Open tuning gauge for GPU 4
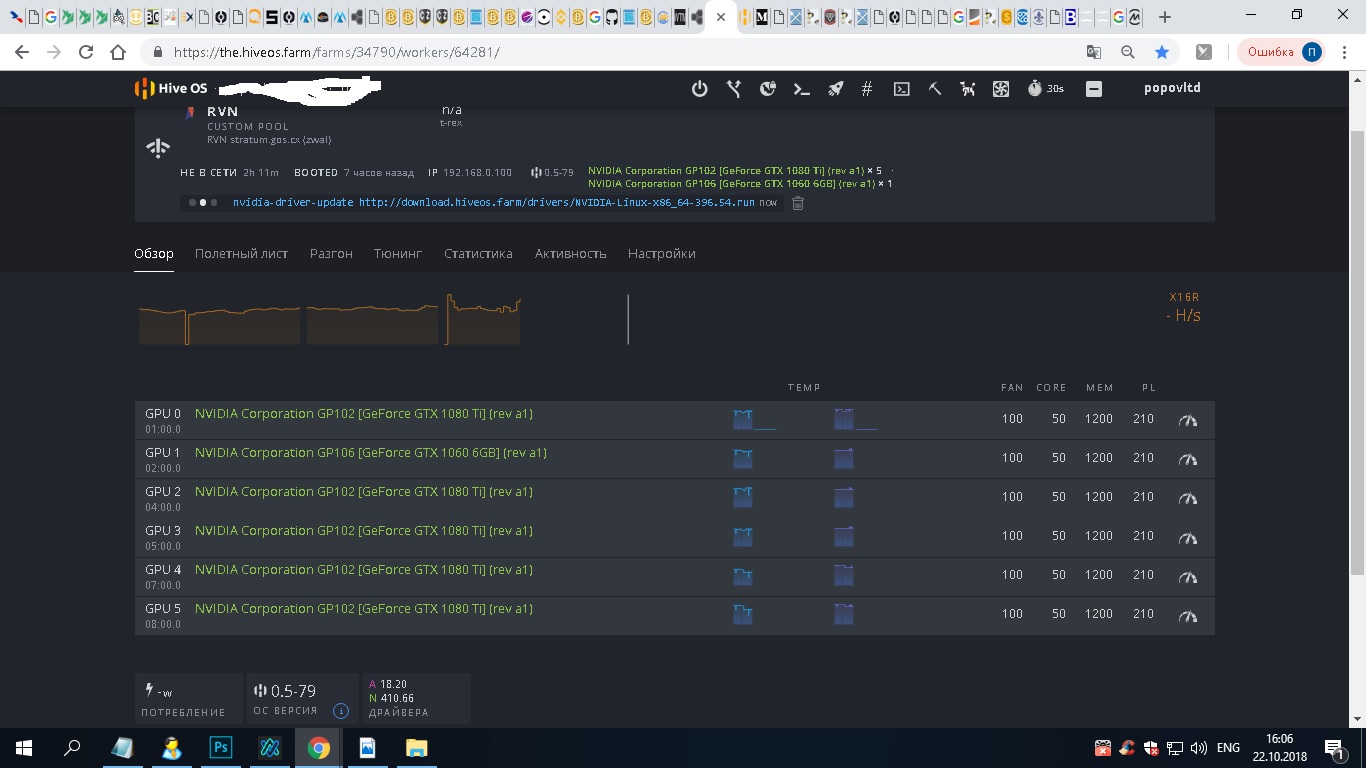 tap(1188, 576)
